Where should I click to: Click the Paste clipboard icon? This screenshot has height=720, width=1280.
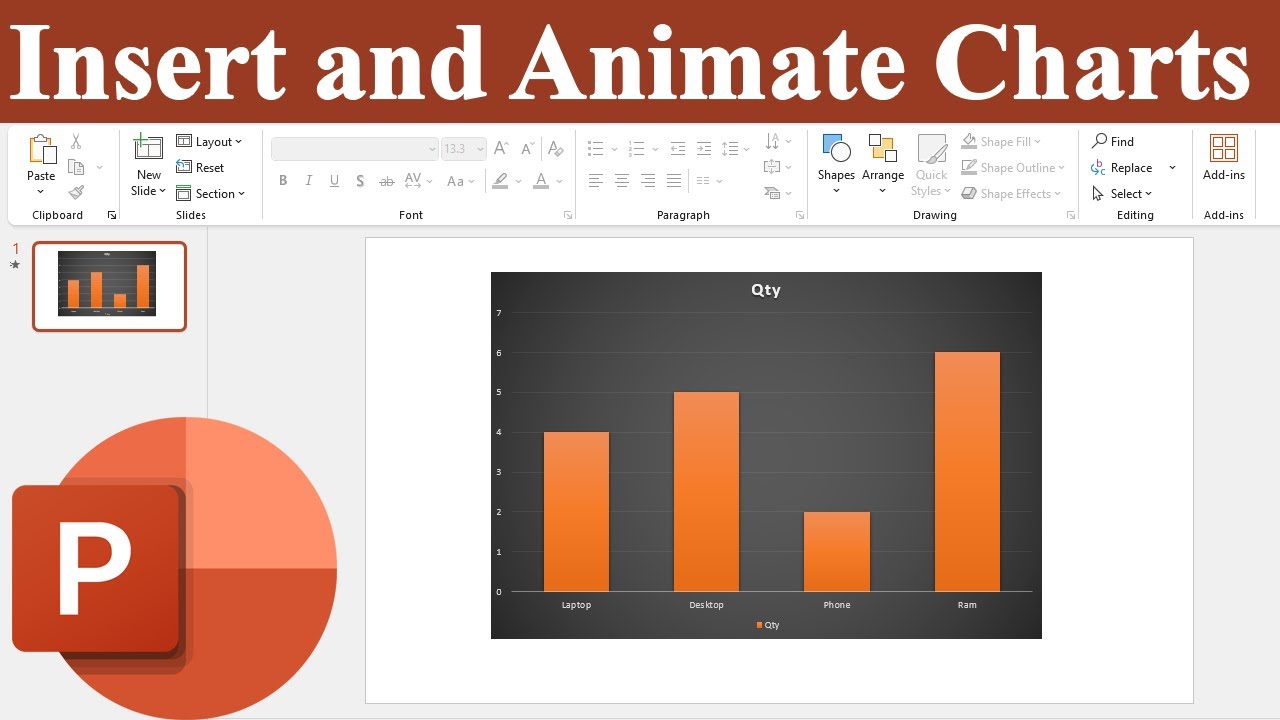42,149
